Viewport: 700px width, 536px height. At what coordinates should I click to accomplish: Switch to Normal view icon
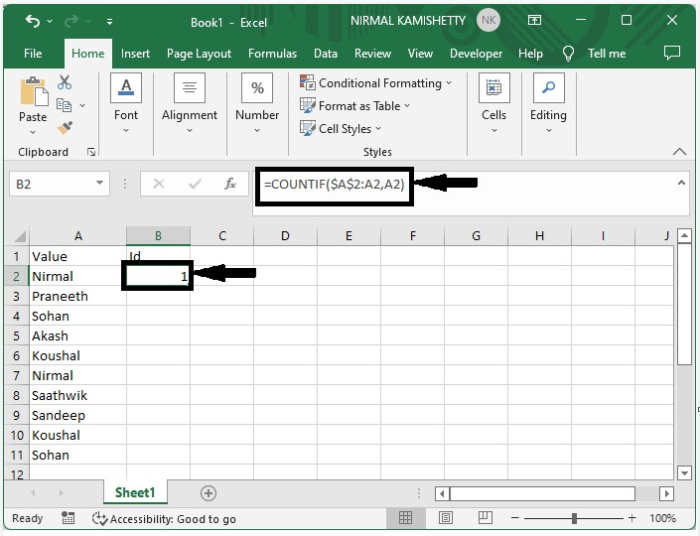[x=405, y=518]
